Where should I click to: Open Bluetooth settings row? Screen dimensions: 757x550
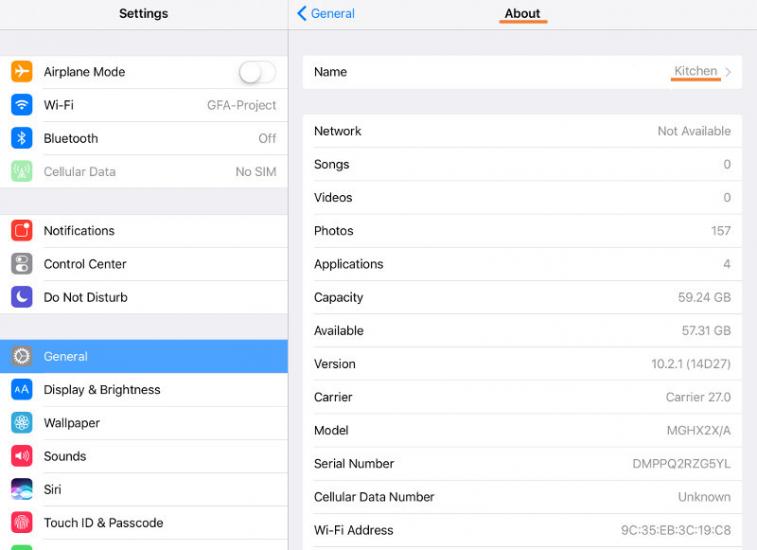click(x=144, y=138)
